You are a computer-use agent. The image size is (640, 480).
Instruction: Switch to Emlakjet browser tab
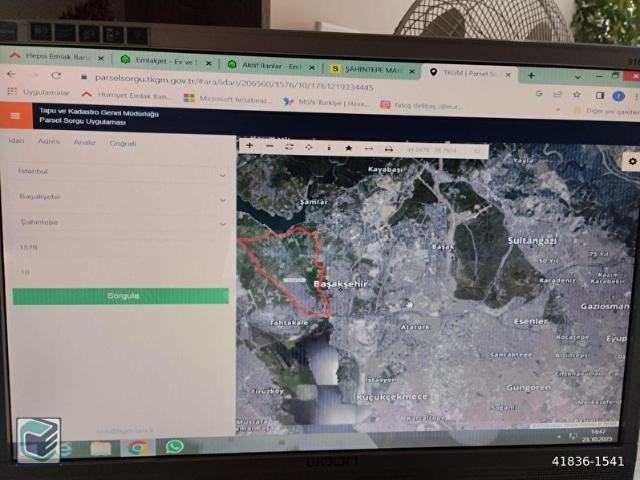(165, 61)
